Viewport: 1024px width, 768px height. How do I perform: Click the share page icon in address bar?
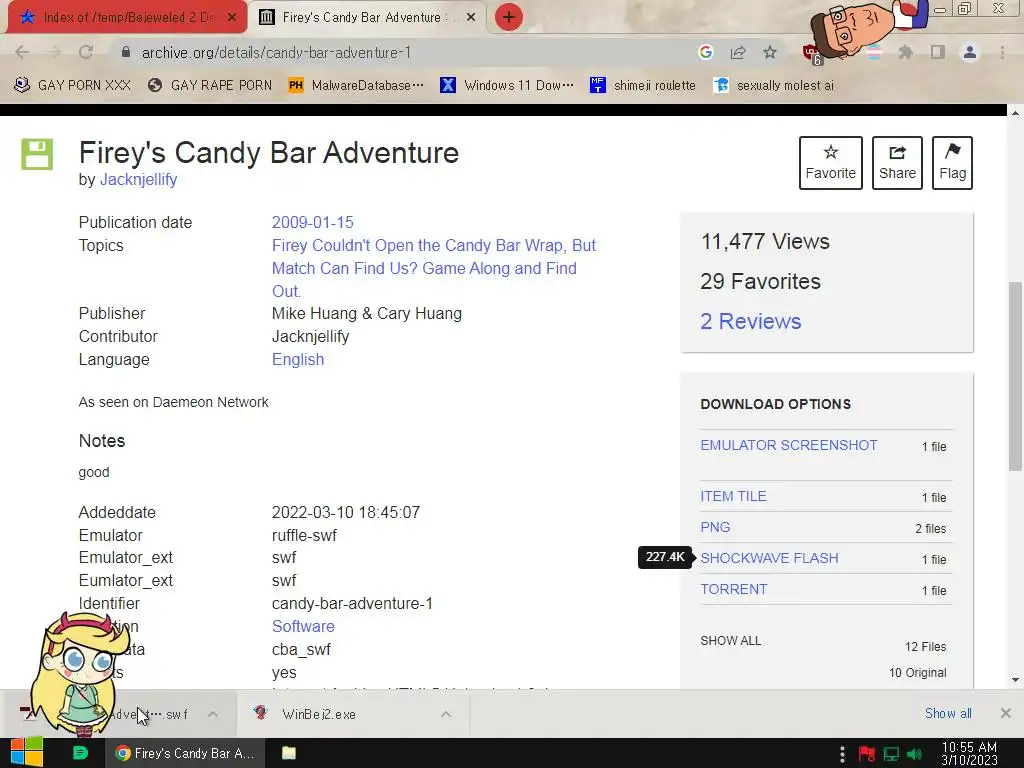(x=738, y=52)
